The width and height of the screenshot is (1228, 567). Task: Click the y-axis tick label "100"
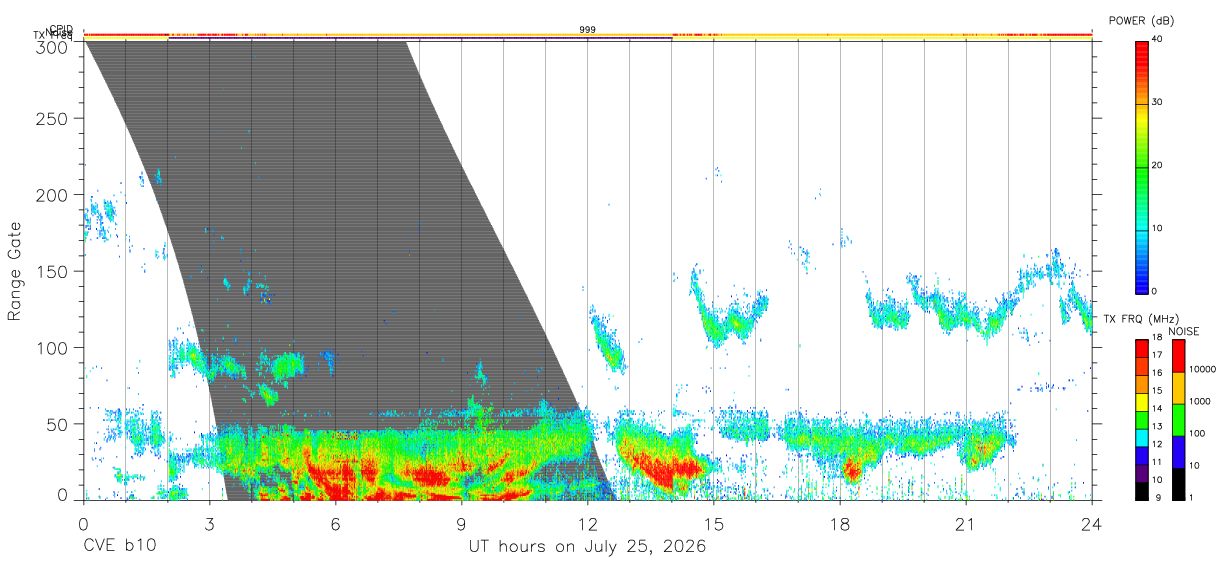click(54, 348)
